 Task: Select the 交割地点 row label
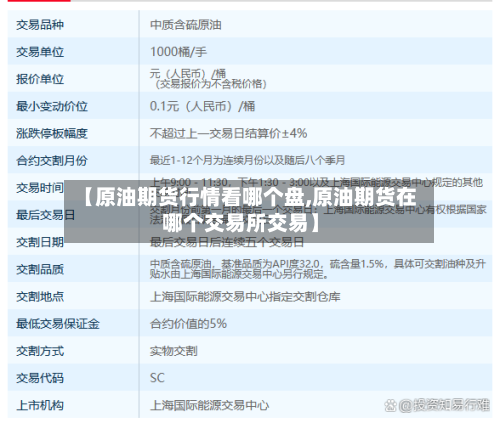click(40, 297)
